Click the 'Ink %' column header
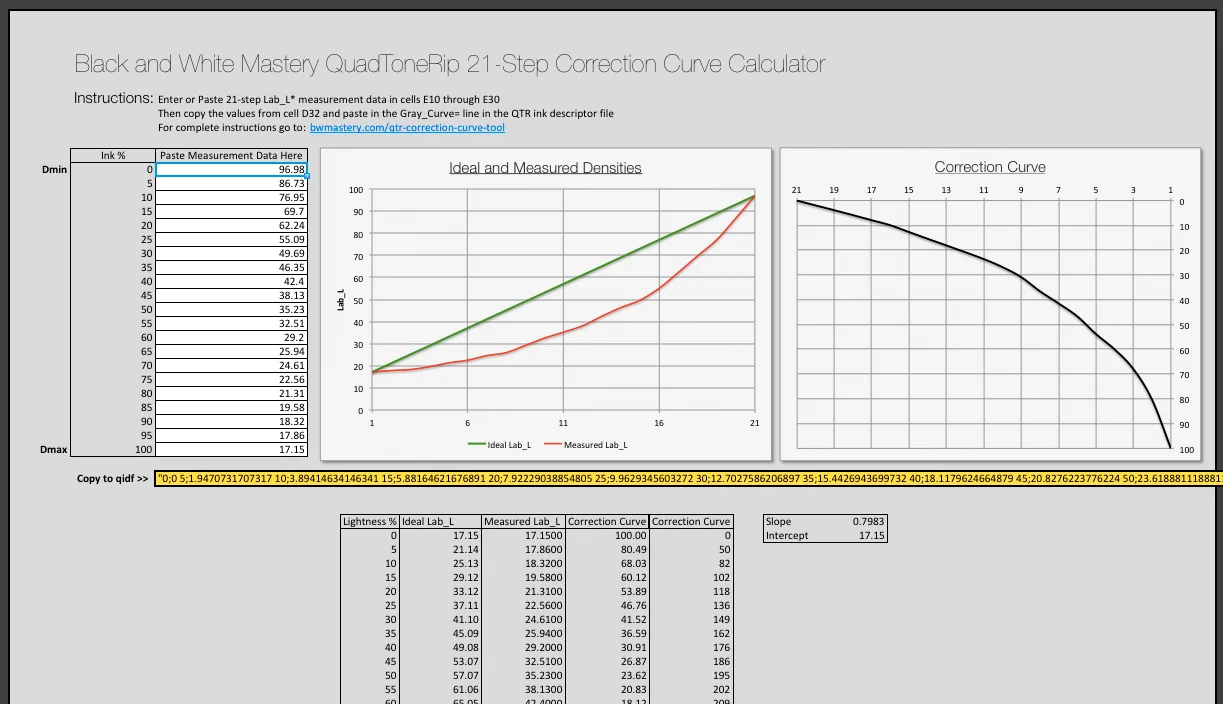Screen dimensions: 1223x704 [114, 156]
